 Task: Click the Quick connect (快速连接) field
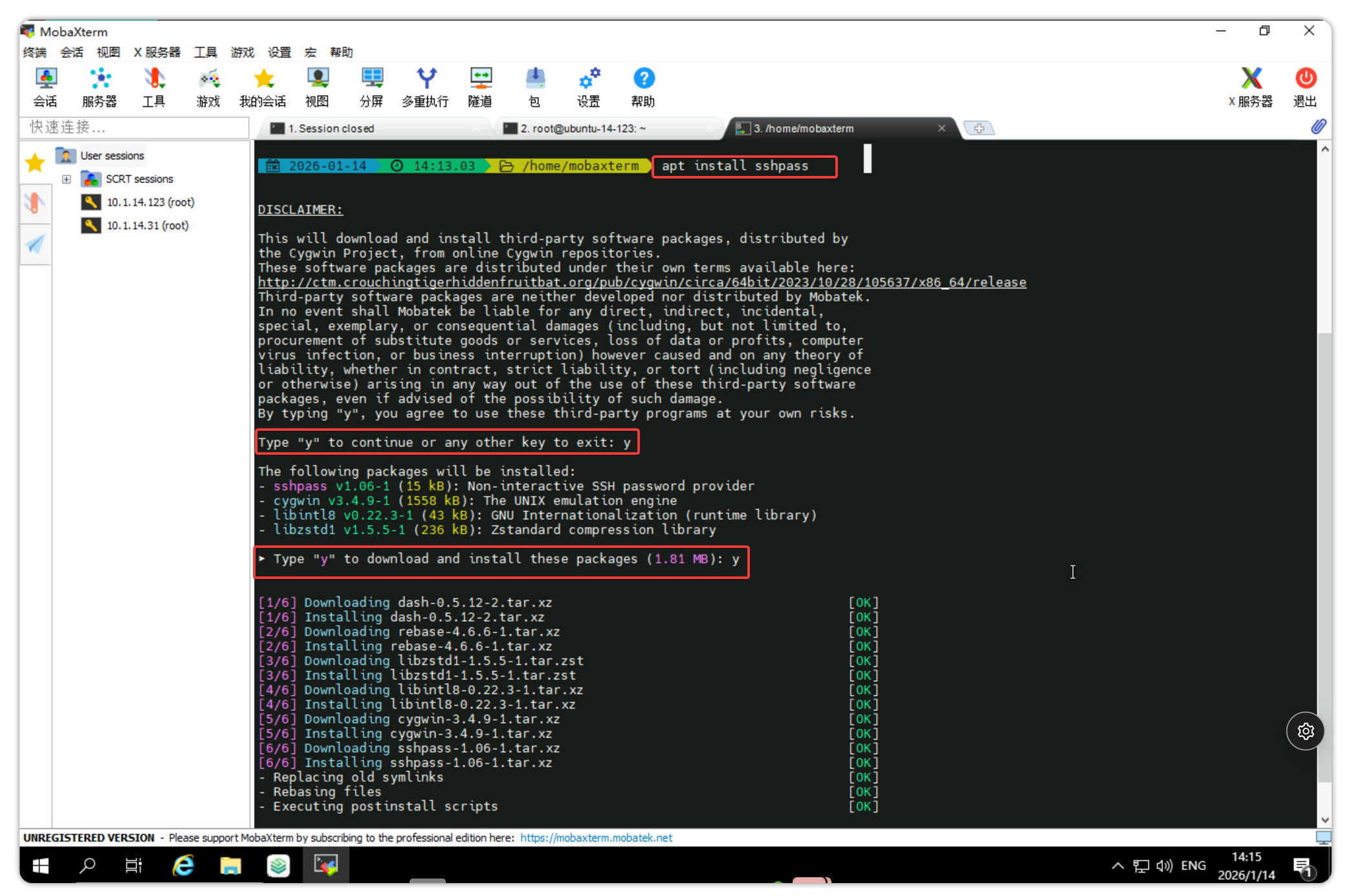tap(135, 127)
